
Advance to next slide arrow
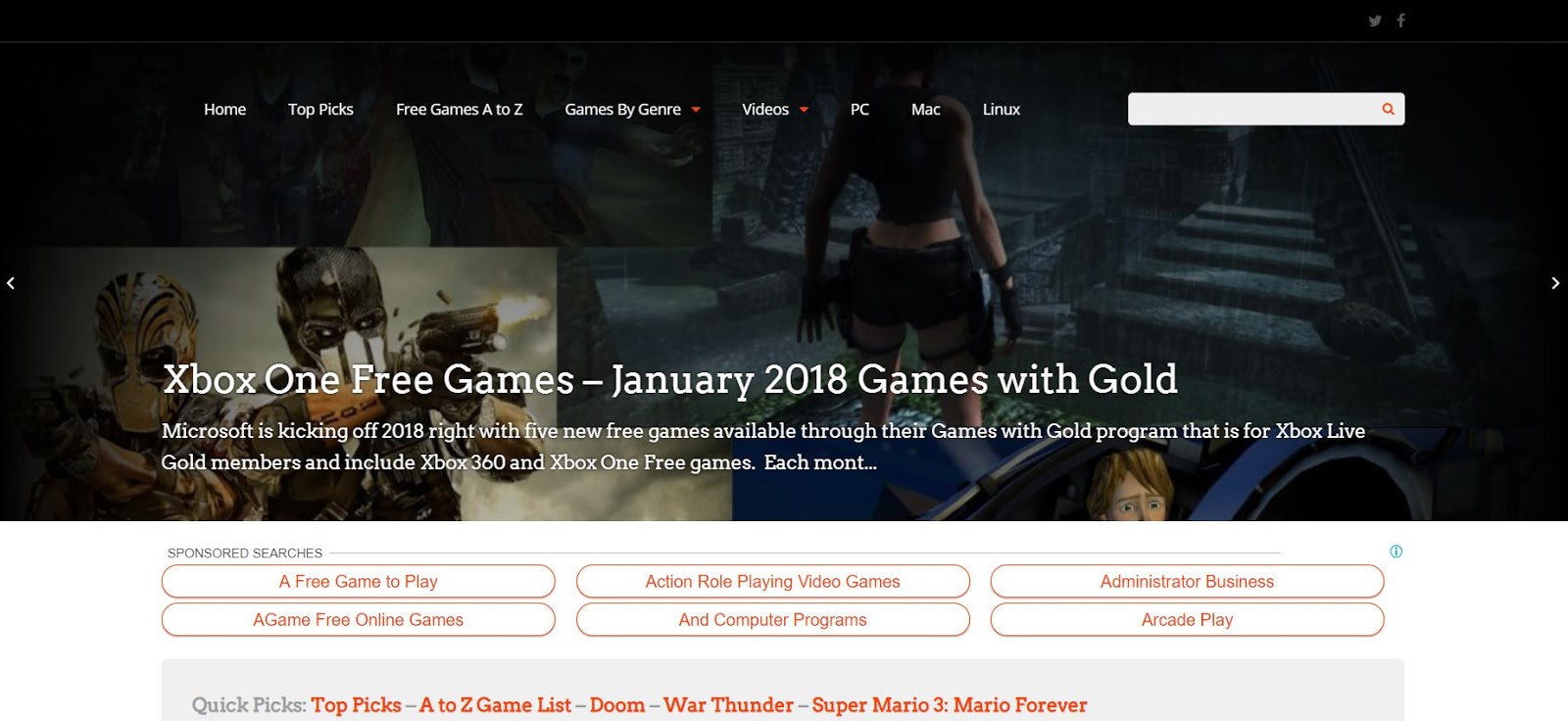click(1555, 283)
